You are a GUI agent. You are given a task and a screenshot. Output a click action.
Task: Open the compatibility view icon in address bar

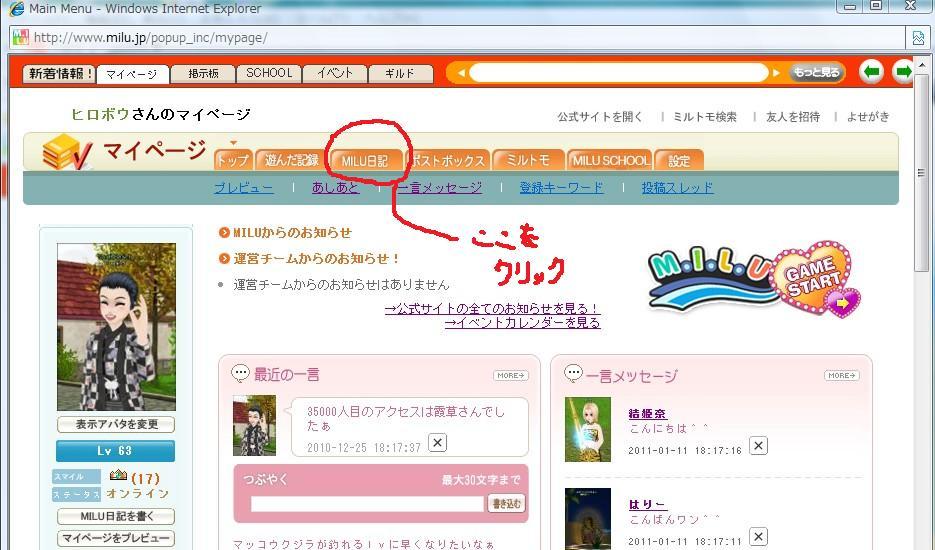(918, 38)
